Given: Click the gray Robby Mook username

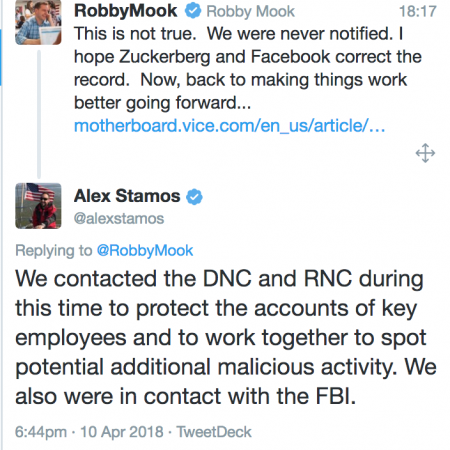Looking at the screenshot, I should point(250,12).
